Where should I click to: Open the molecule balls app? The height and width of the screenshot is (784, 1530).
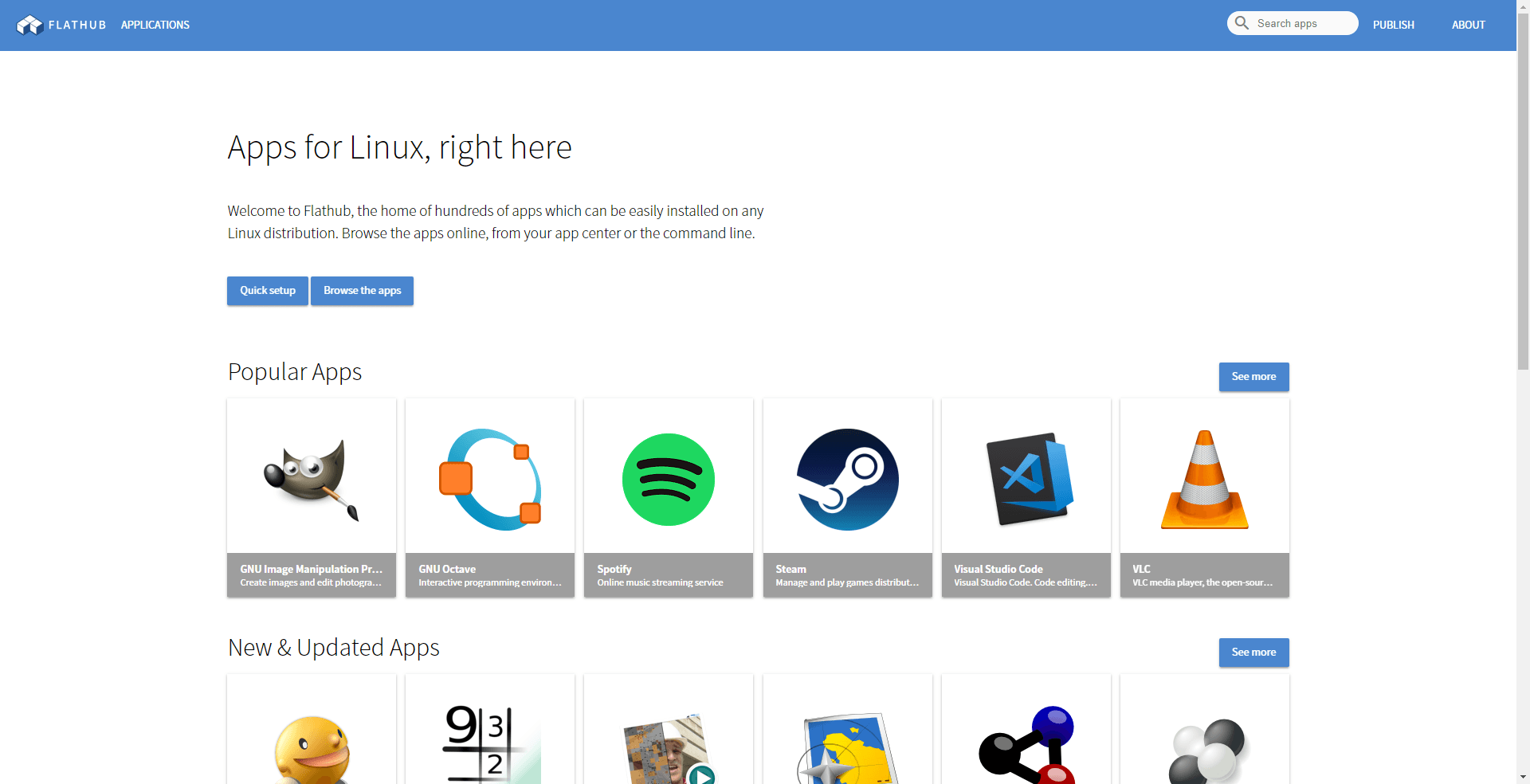(1026, 745)
